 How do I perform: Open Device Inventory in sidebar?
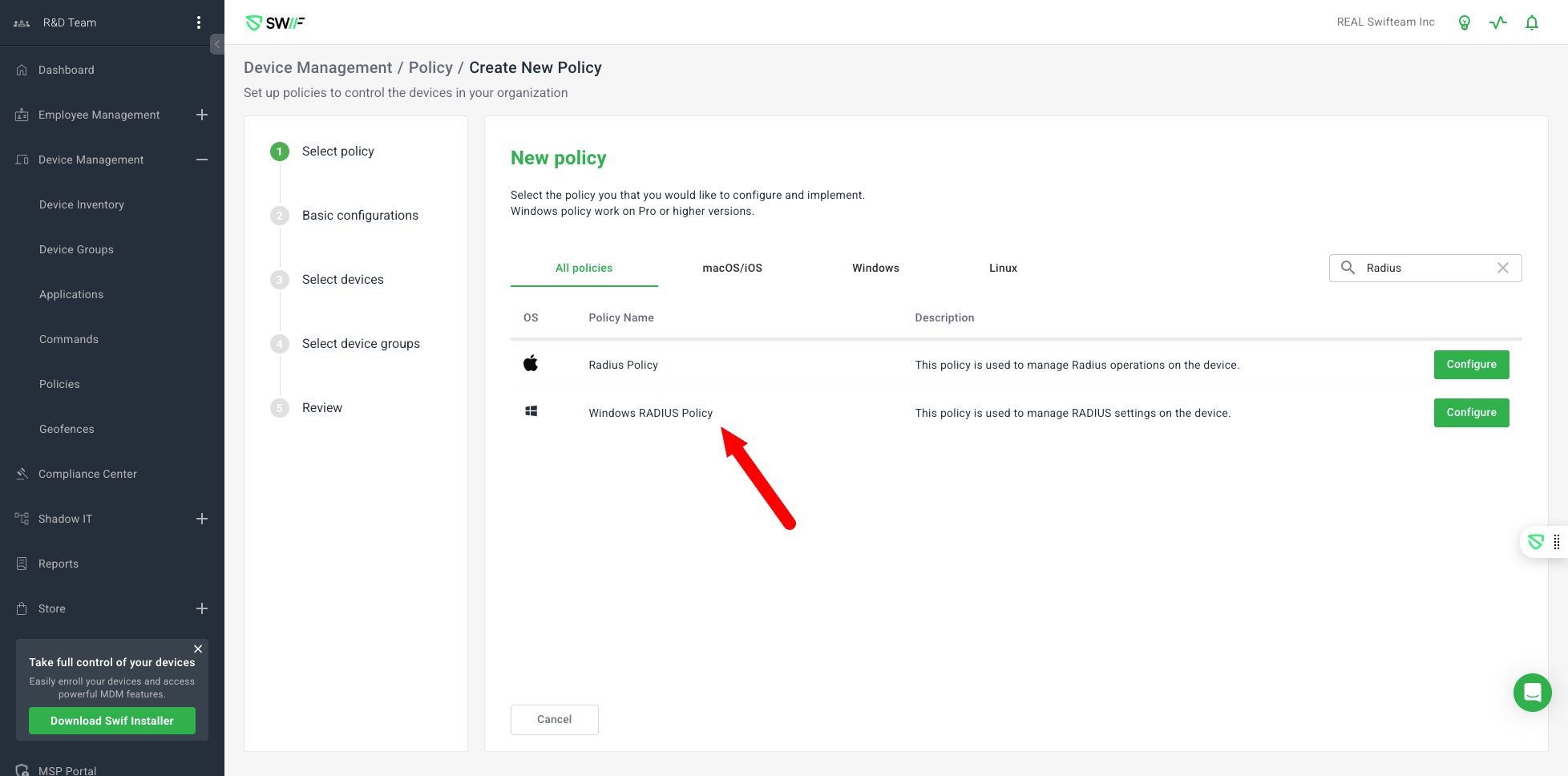[x=82, y=204]
